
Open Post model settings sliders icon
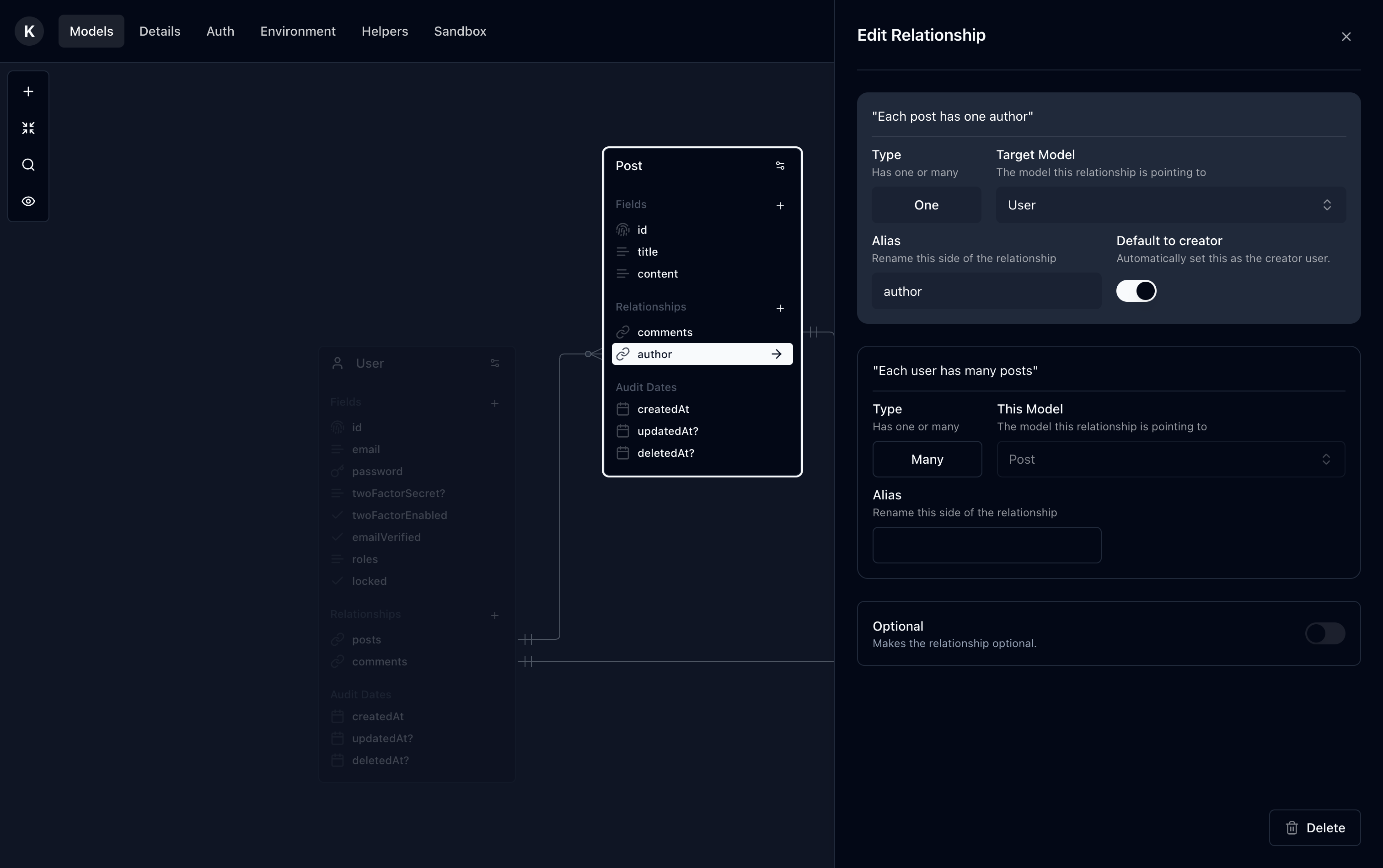780,166
